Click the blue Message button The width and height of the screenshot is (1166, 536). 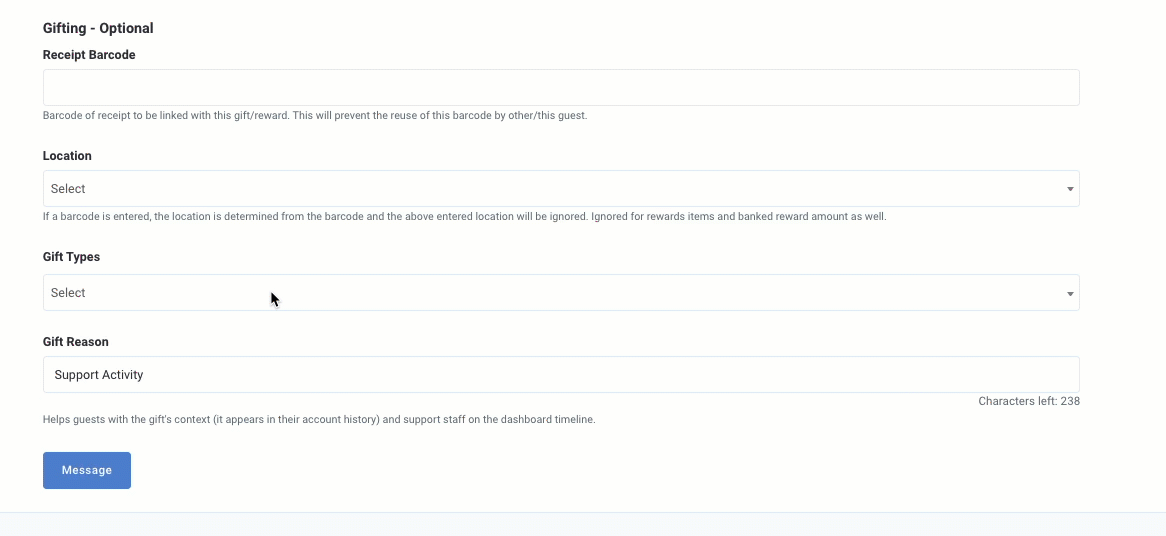87,471
